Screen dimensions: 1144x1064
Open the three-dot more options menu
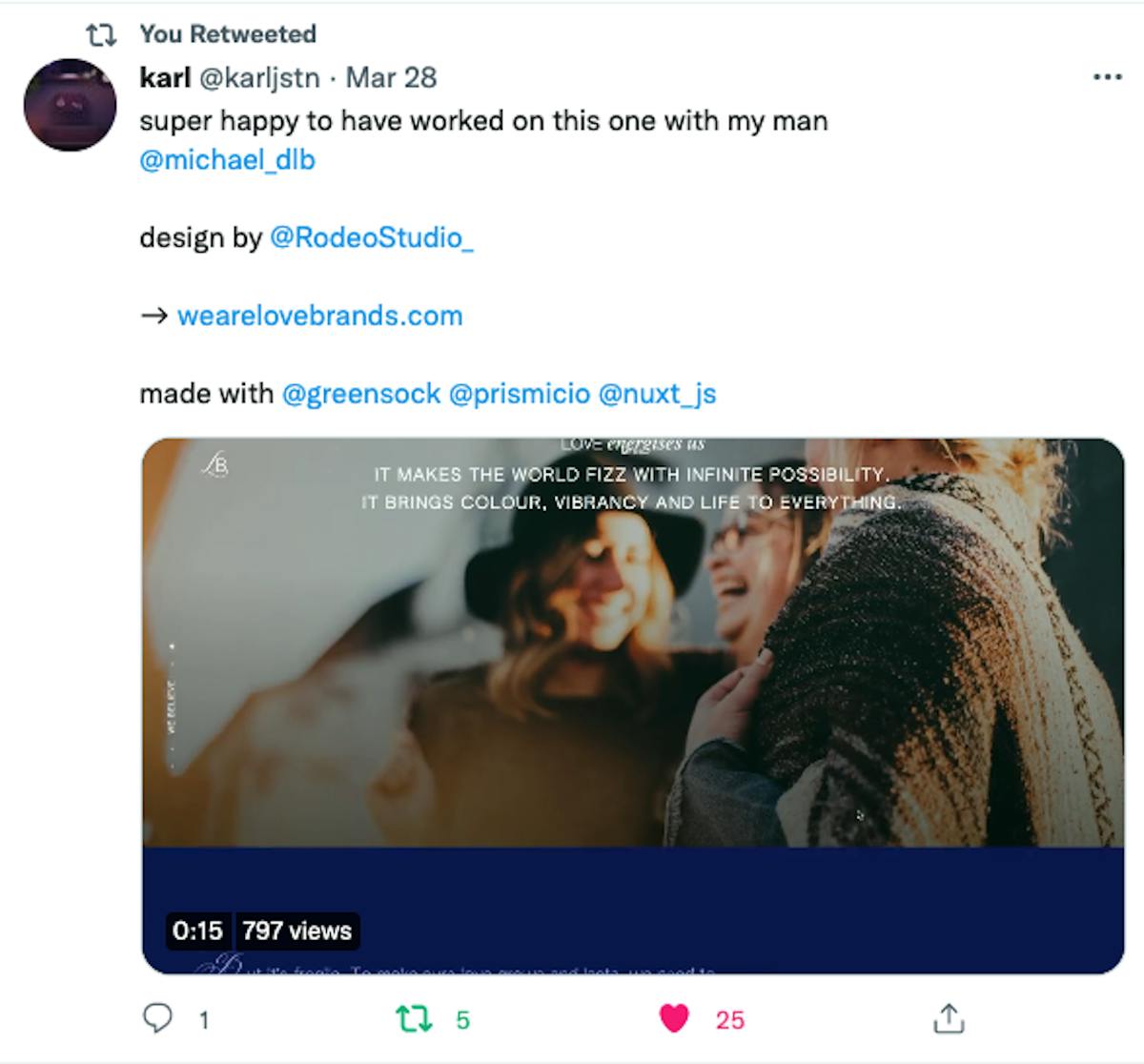point(1107,77)
